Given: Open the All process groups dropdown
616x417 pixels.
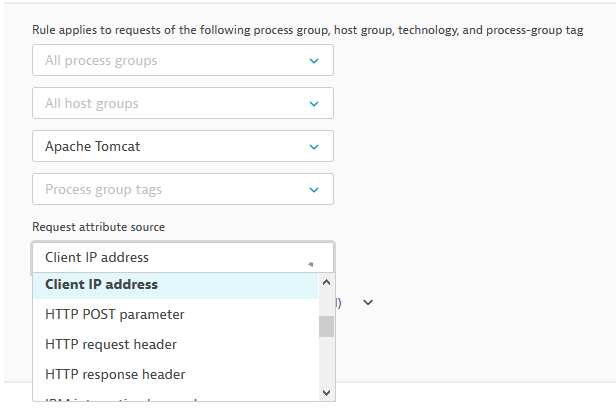Looking at the screenshot, I should (170, 61).
